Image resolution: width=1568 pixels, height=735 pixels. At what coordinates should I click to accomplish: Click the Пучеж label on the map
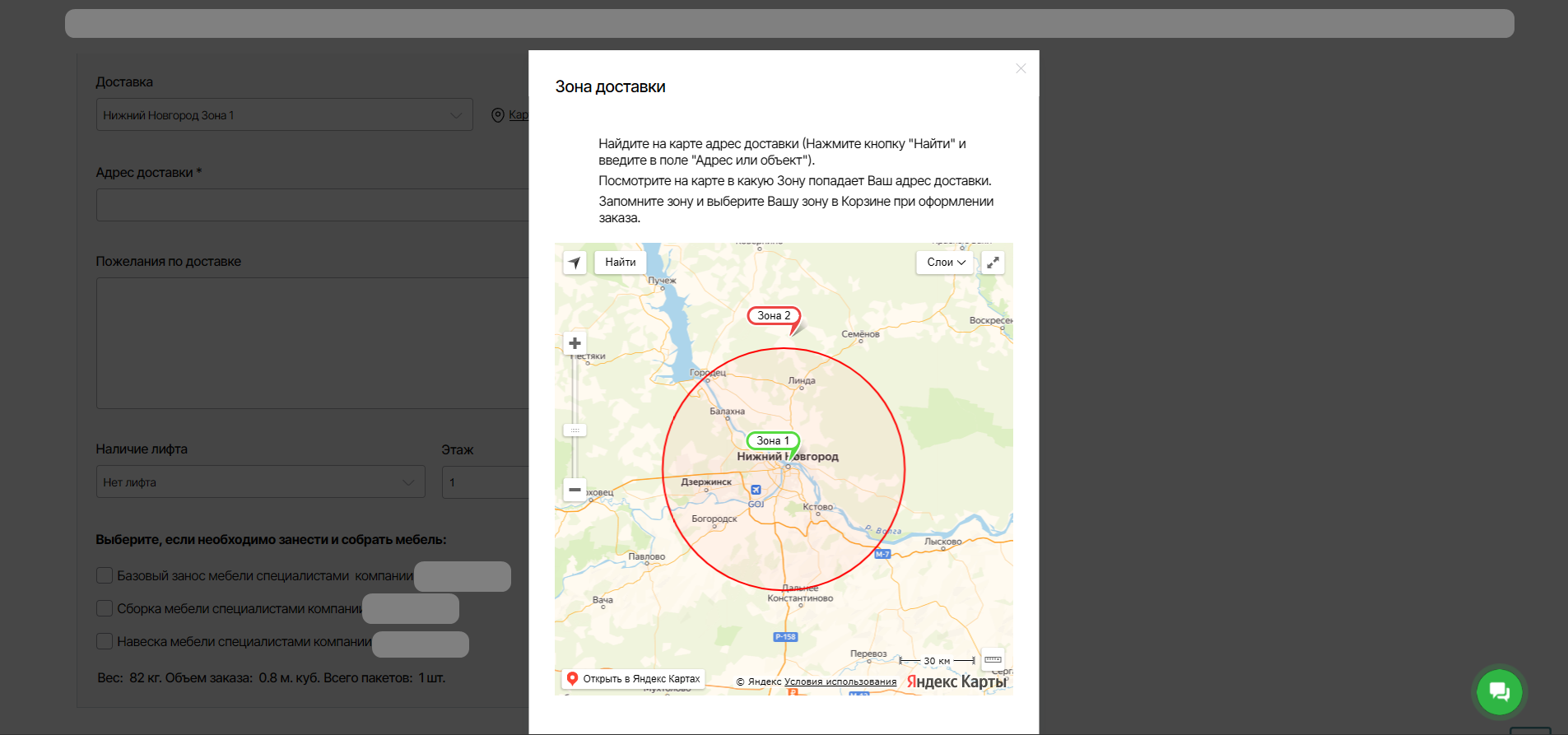(662, 281)
